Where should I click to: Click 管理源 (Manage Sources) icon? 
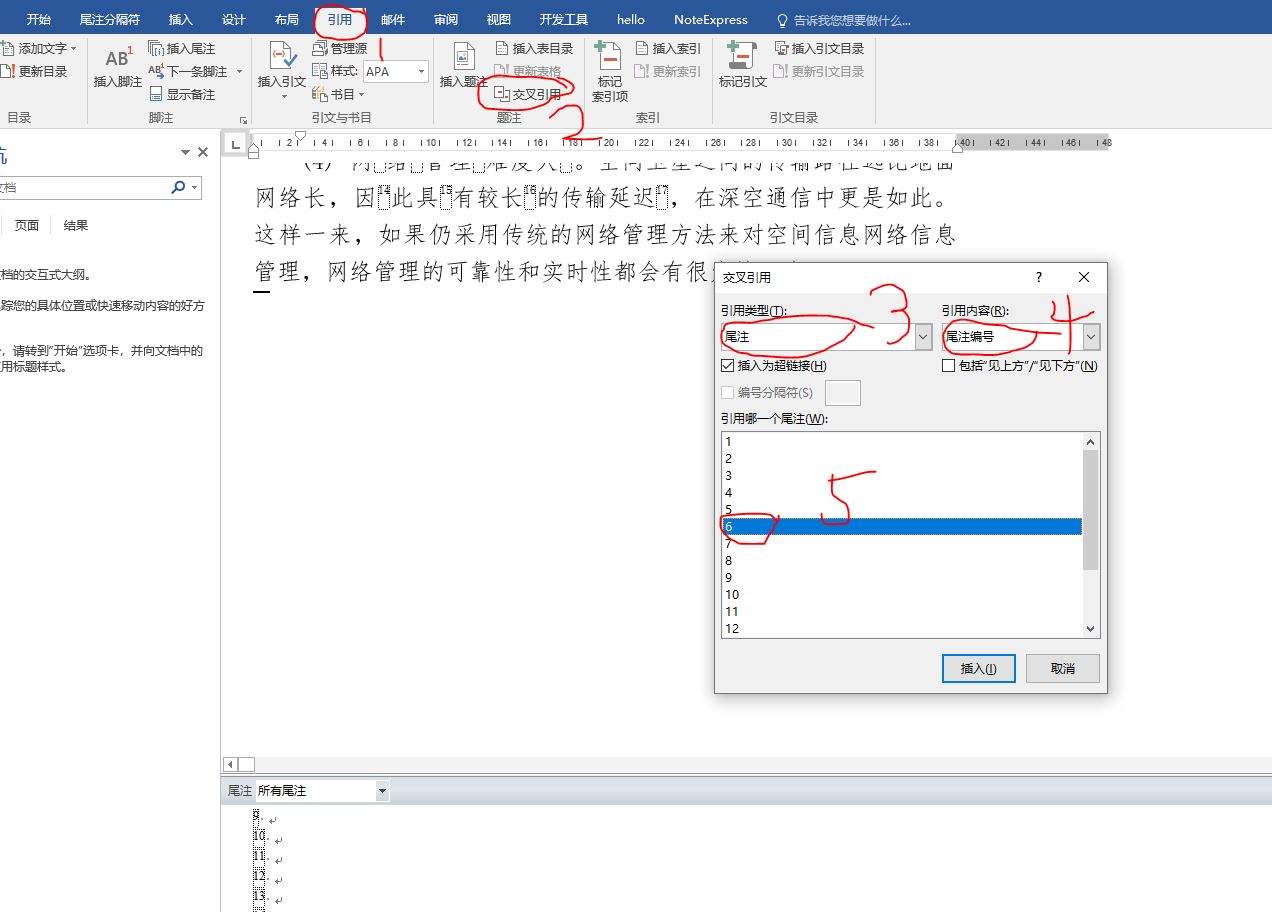321,48
